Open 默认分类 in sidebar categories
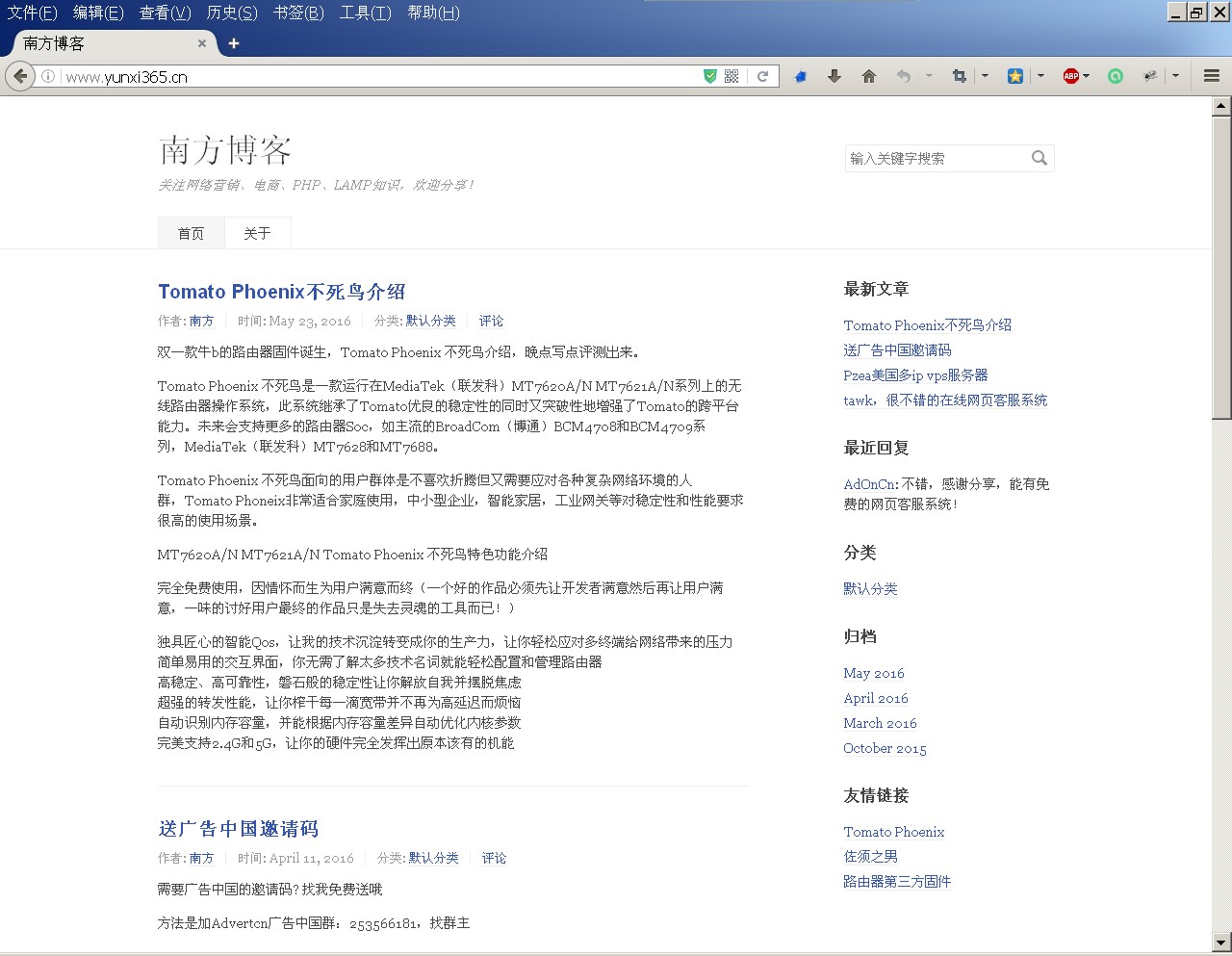The width and height of the screenshot is (1232, 956). pos(870,589)
